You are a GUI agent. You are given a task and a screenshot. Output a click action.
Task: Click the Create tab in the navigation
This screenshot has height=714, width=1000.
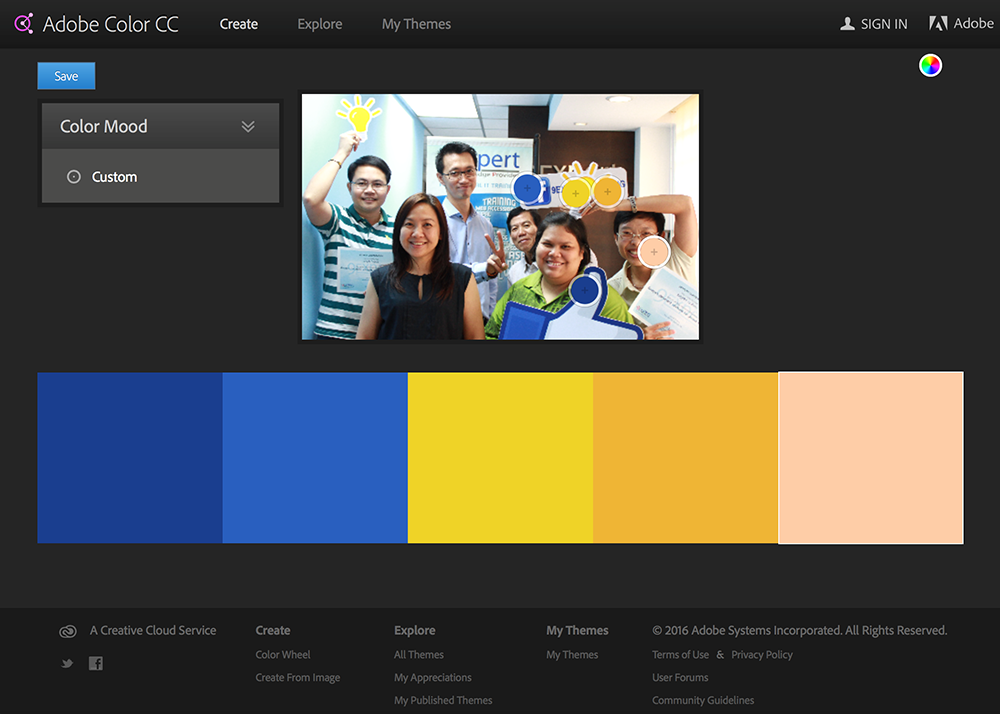click(238, 23)
